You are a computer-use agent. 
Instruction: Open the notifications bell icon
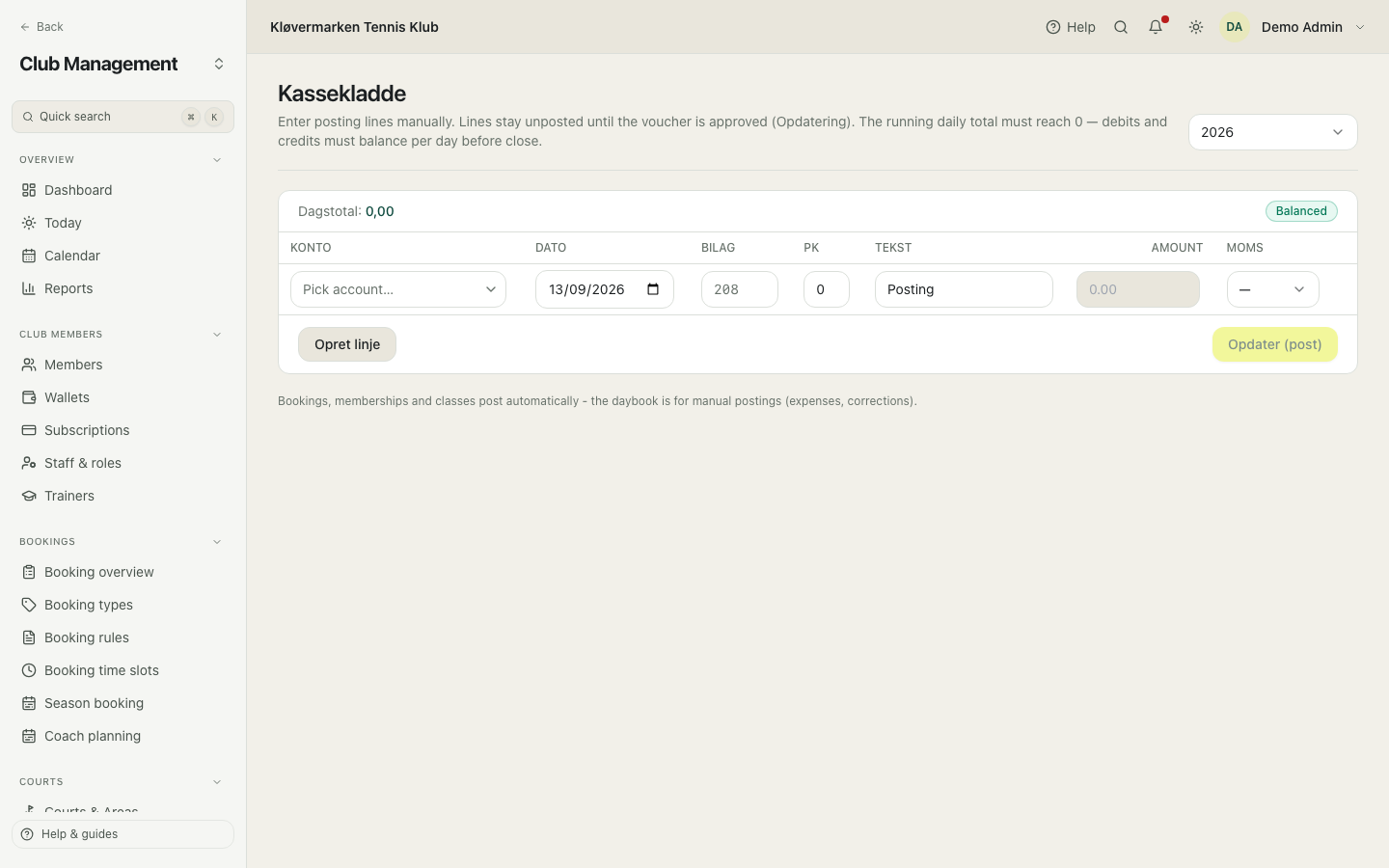pos(1156,27)
